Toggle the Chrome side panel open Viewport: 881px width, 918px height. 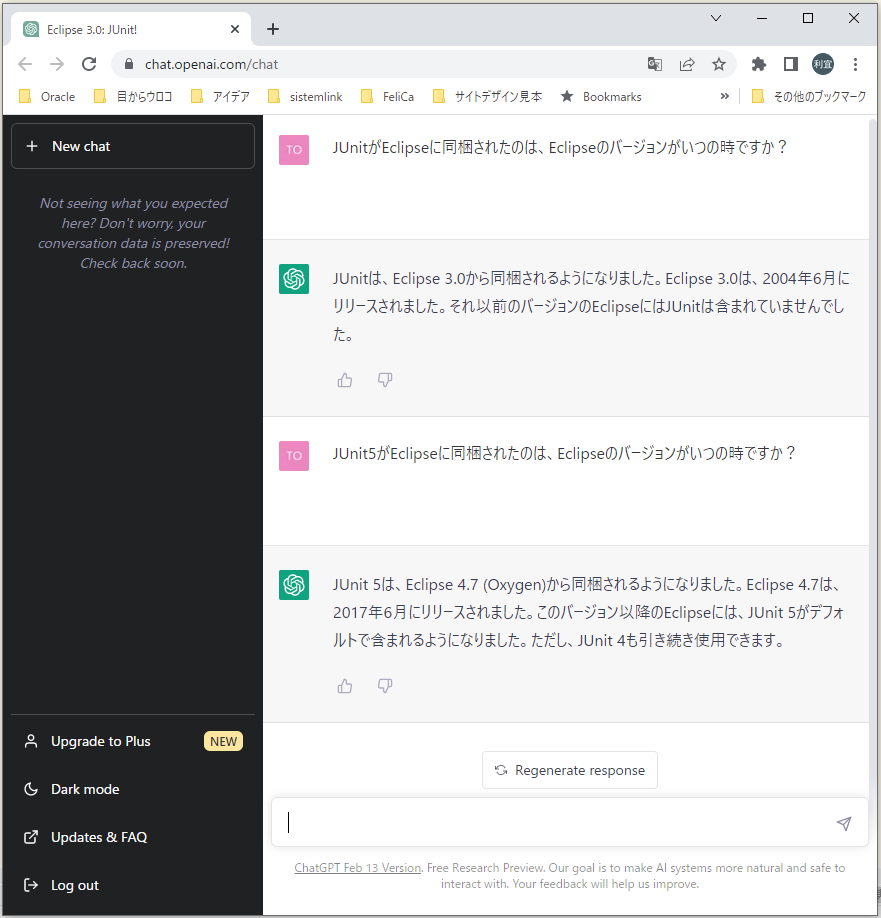790,63
